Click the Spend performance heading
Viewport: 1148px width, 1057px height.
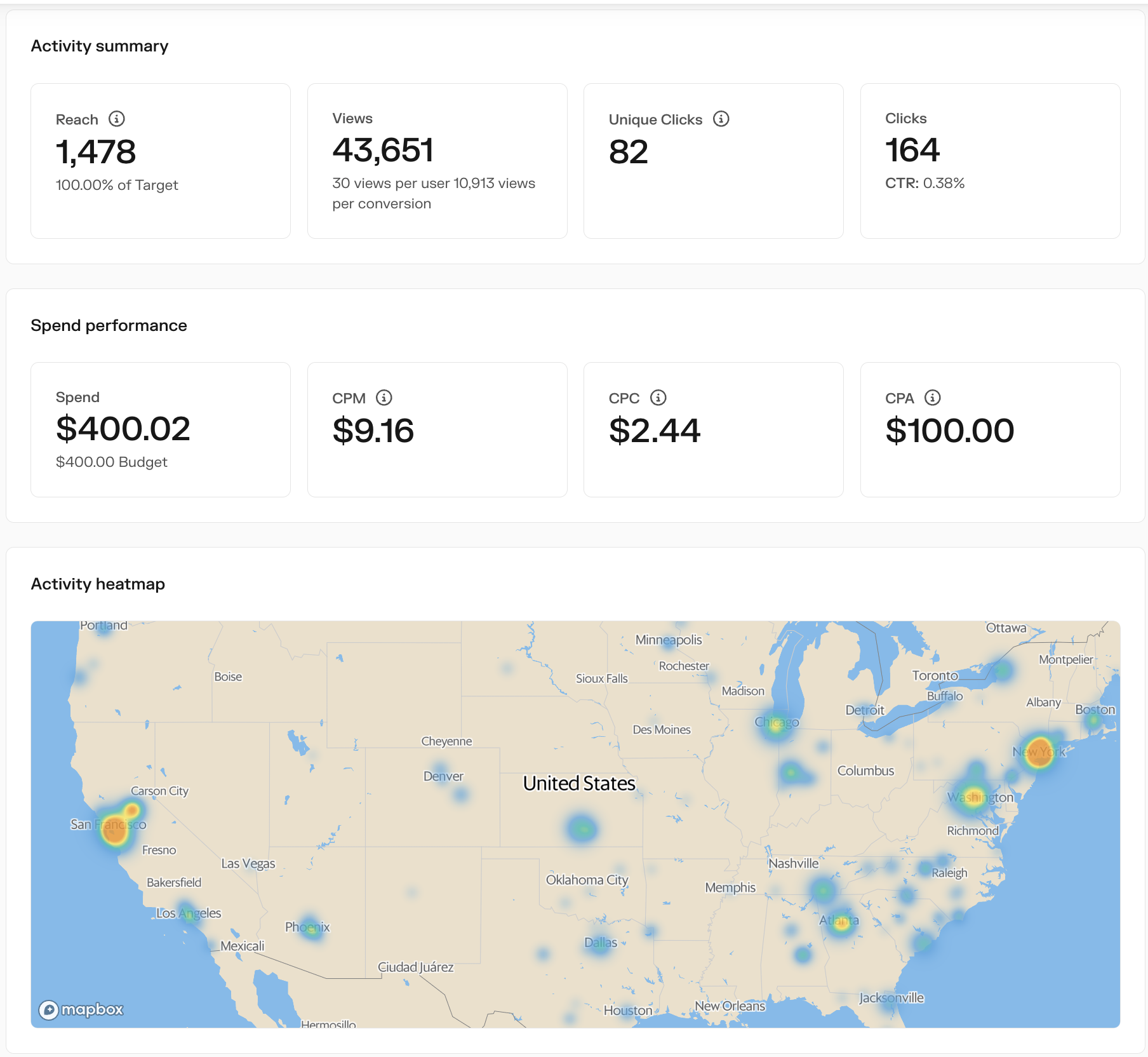click(x=109, y=325)
